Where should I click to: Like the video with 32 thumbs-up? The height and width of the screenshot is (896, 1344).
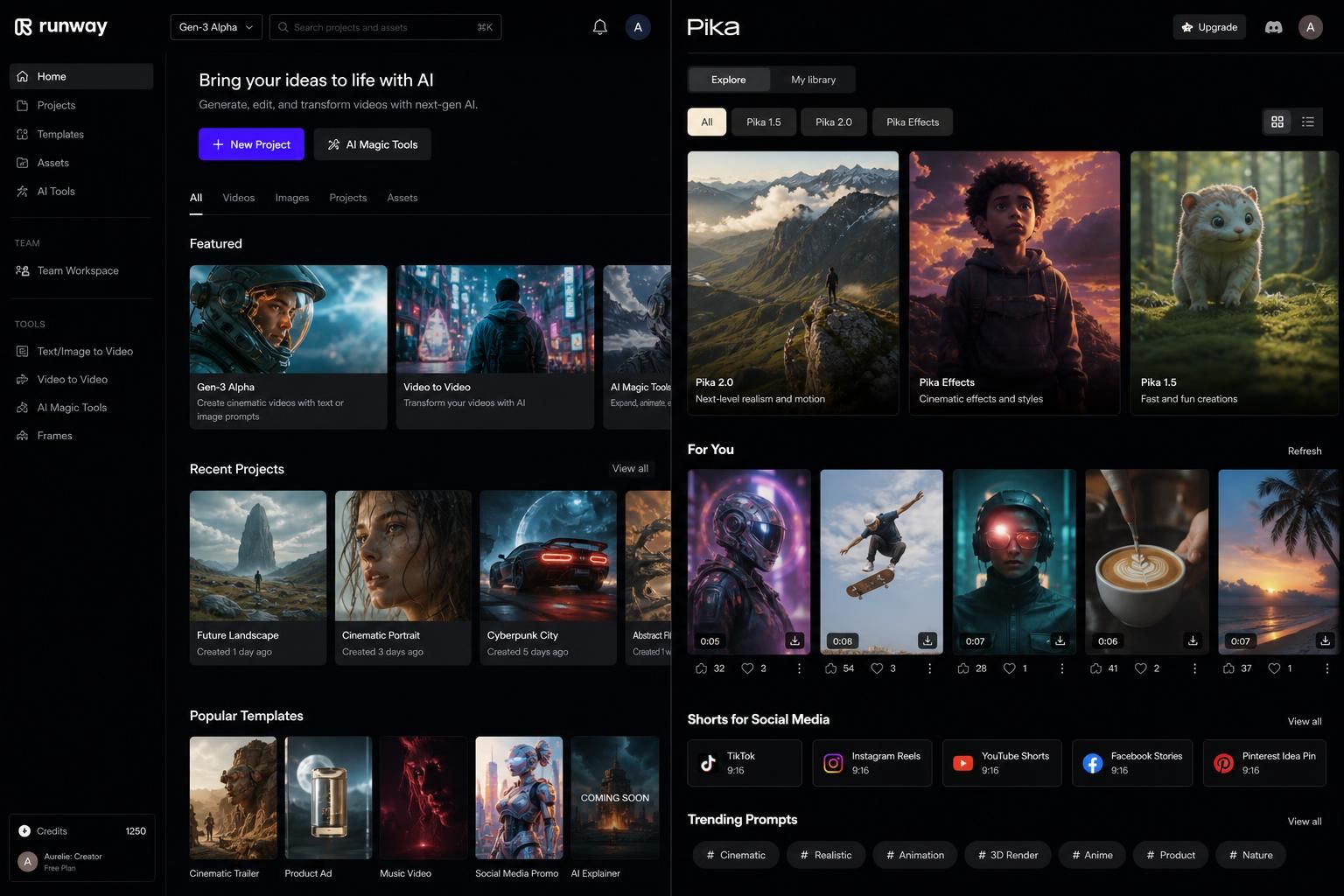pos(701,668)
